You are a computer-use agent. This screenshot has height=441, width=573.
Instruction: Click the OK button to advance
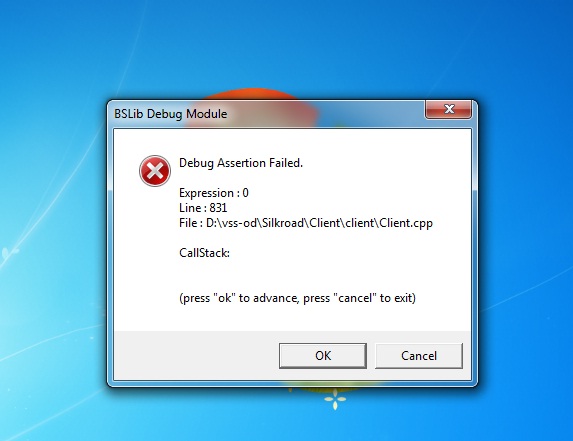pyautogui.click(x=323, y=356)
